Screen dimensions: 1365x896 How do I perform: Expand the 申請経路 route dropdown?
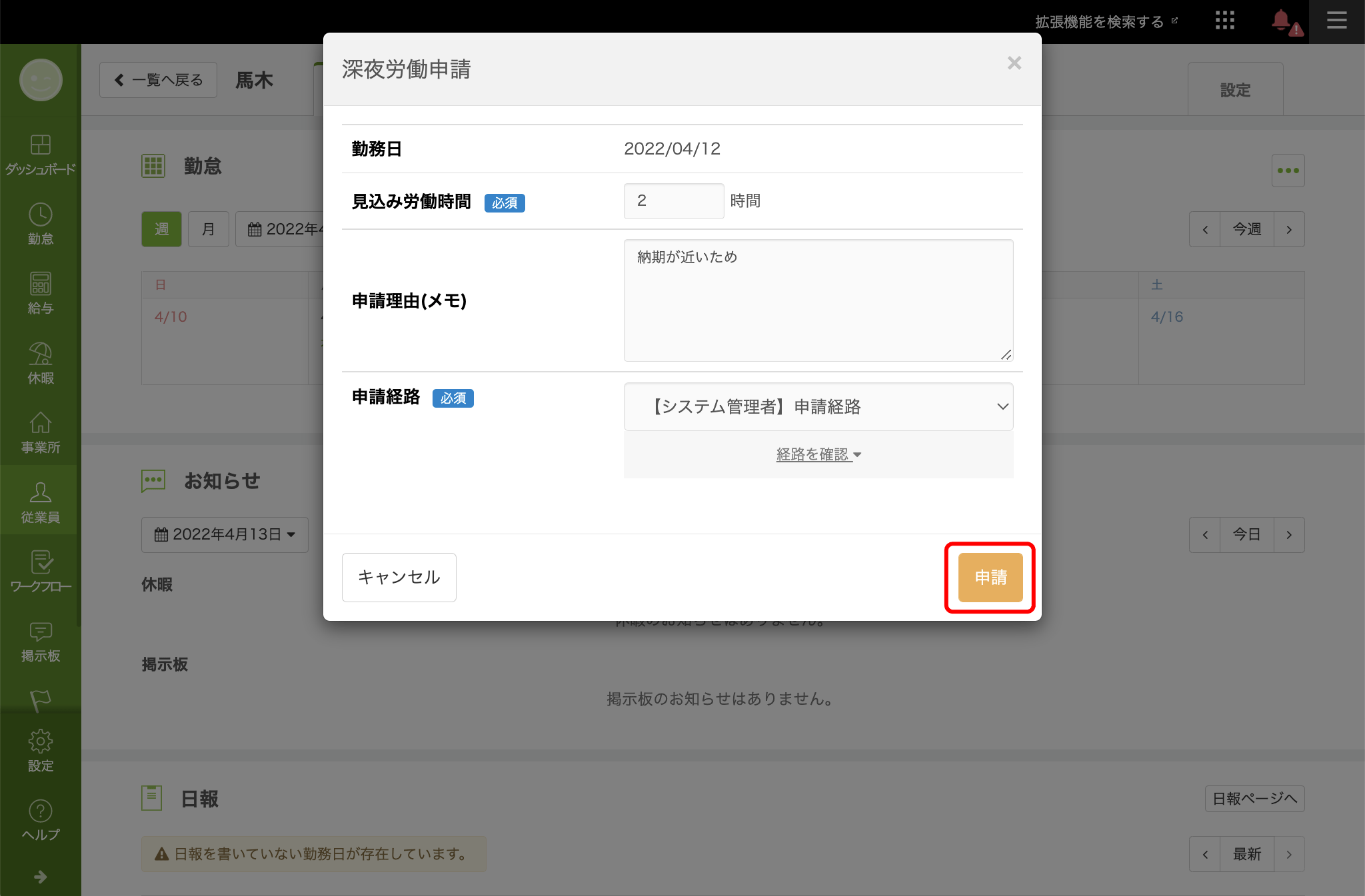[x=818, y=406]
